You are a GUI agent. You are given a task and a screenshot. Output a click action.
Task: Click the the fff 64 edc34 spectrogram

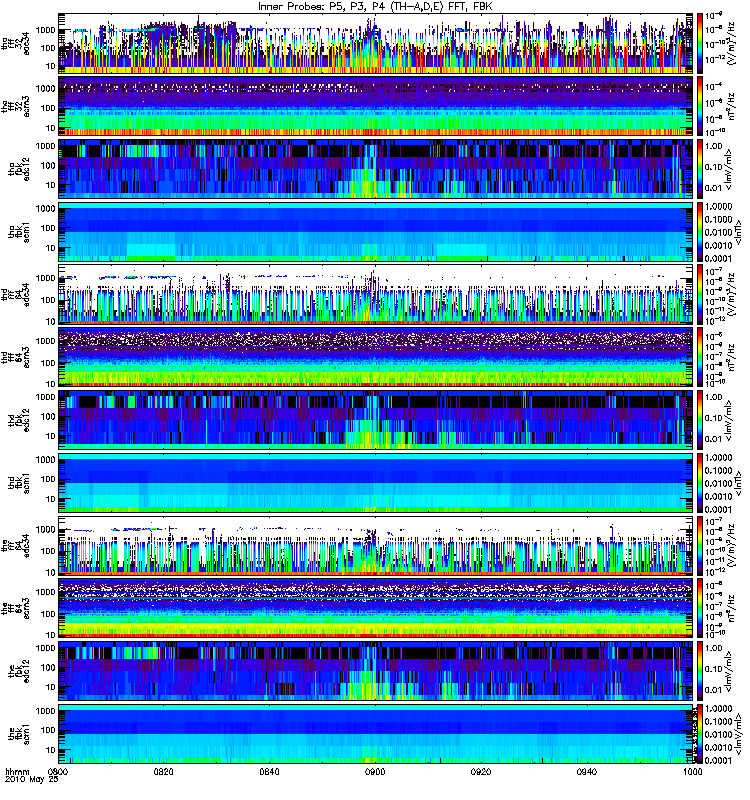click(375, 545)
